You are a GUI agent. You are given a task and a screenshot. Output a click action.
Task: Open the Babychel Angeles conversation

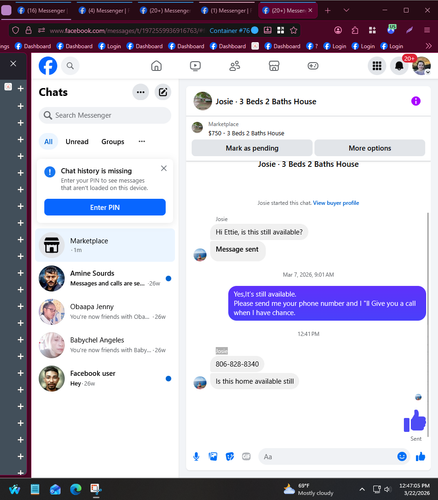[x=105, y=345]
